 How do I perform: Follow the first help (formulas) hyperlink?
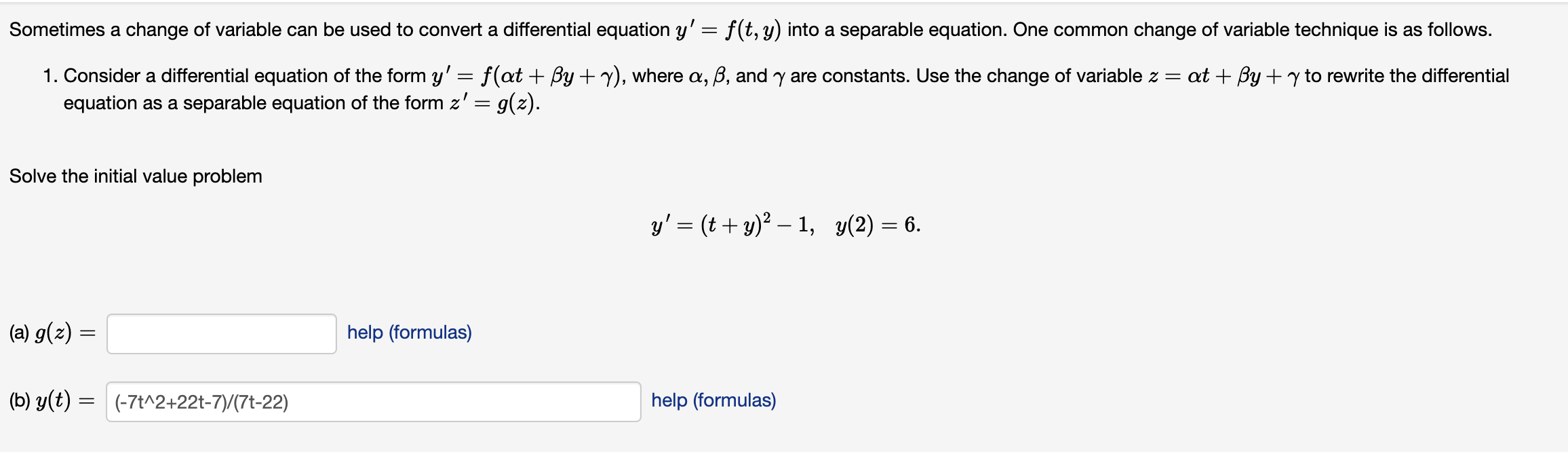(408, 333)
